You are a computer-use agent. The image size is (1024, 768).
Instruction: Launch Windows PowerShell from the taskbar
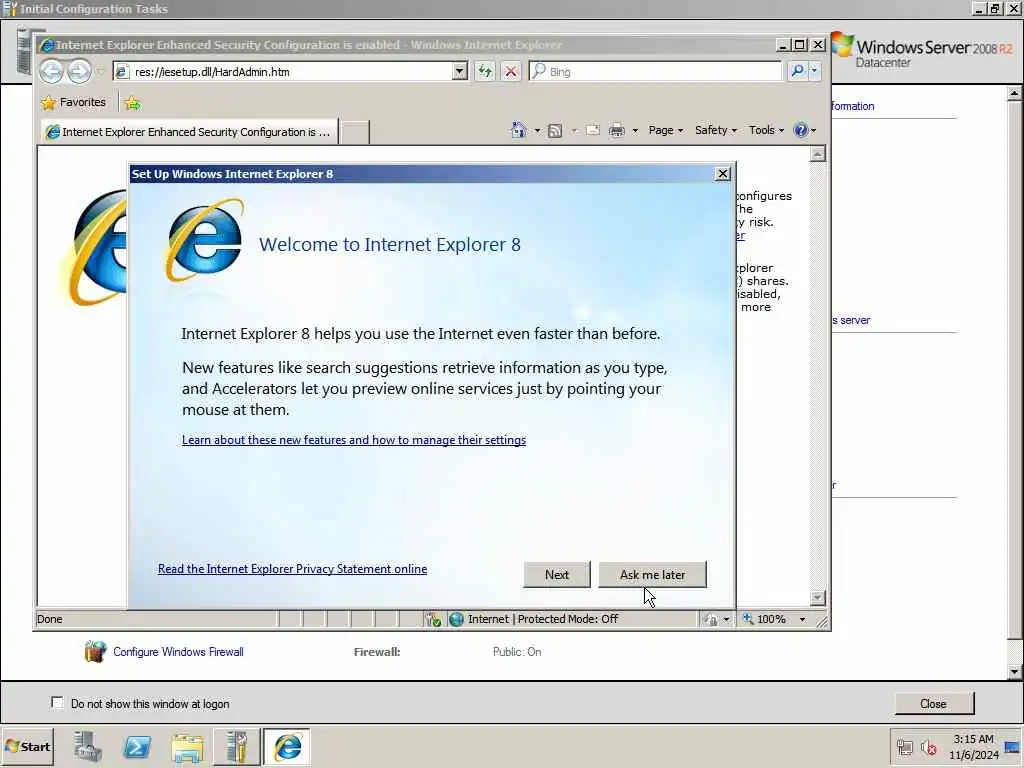pos(137,746)
